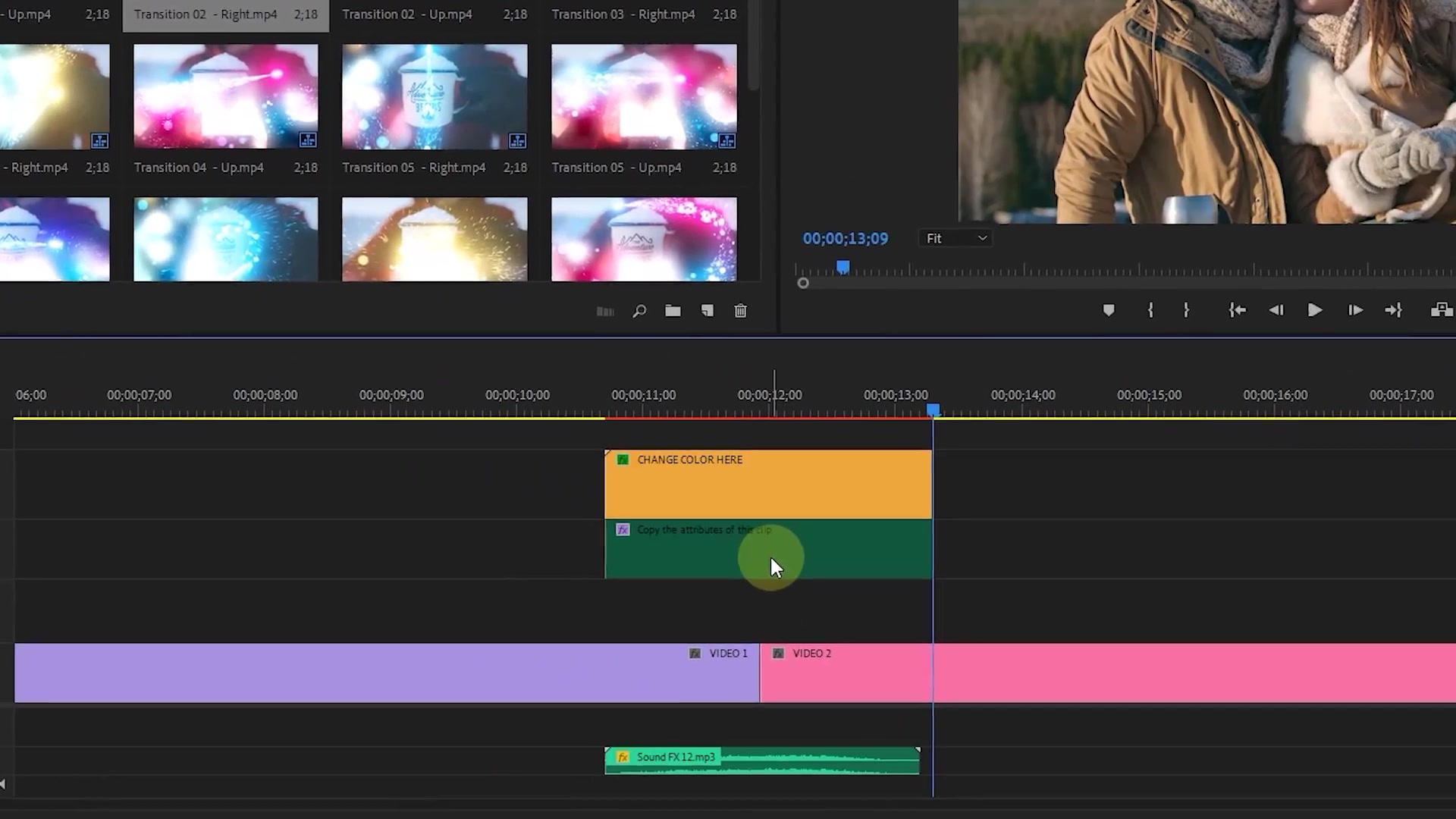
Task: Click the Program monitor zoom scrollbar handle
Action: 803,284
